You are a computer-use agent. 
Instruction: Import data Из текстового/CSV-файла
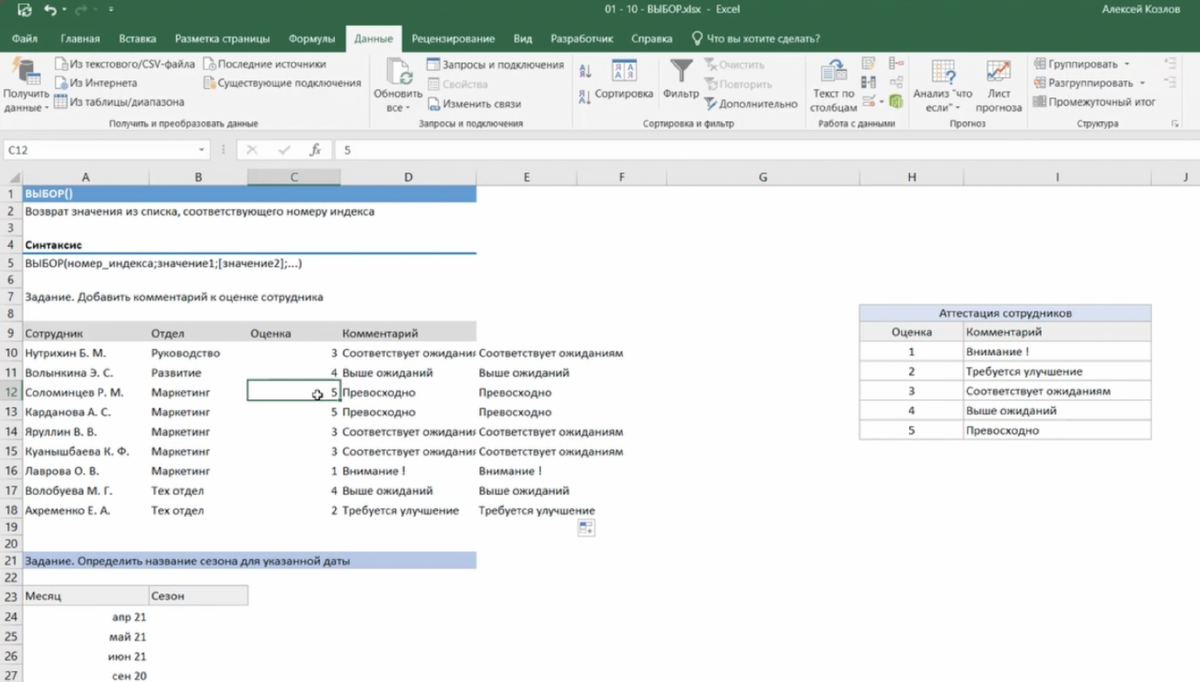pos(124,65)
